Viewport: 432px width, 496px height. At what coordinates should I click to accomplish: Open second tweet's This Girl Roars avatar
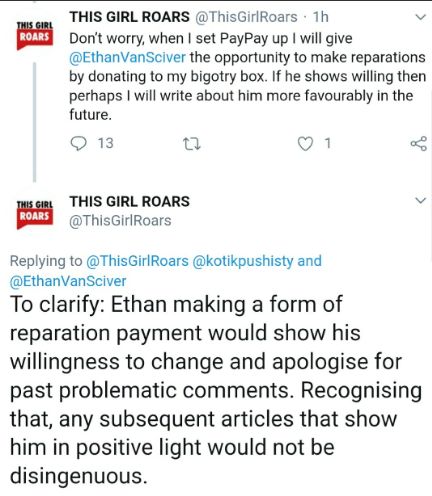[35, 215]
